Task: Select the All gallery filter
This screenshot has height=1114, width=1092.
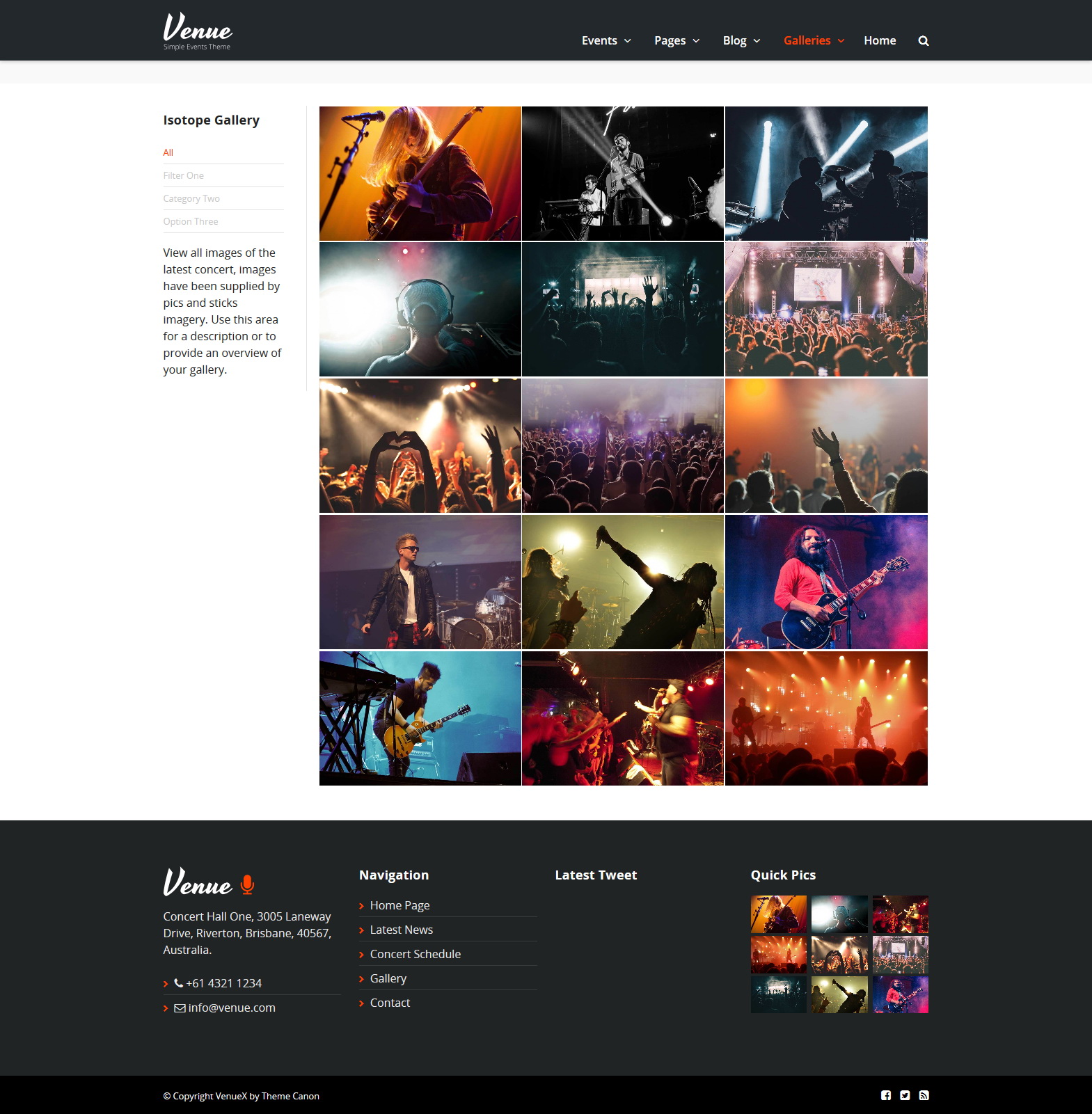Action: point(168,152)
